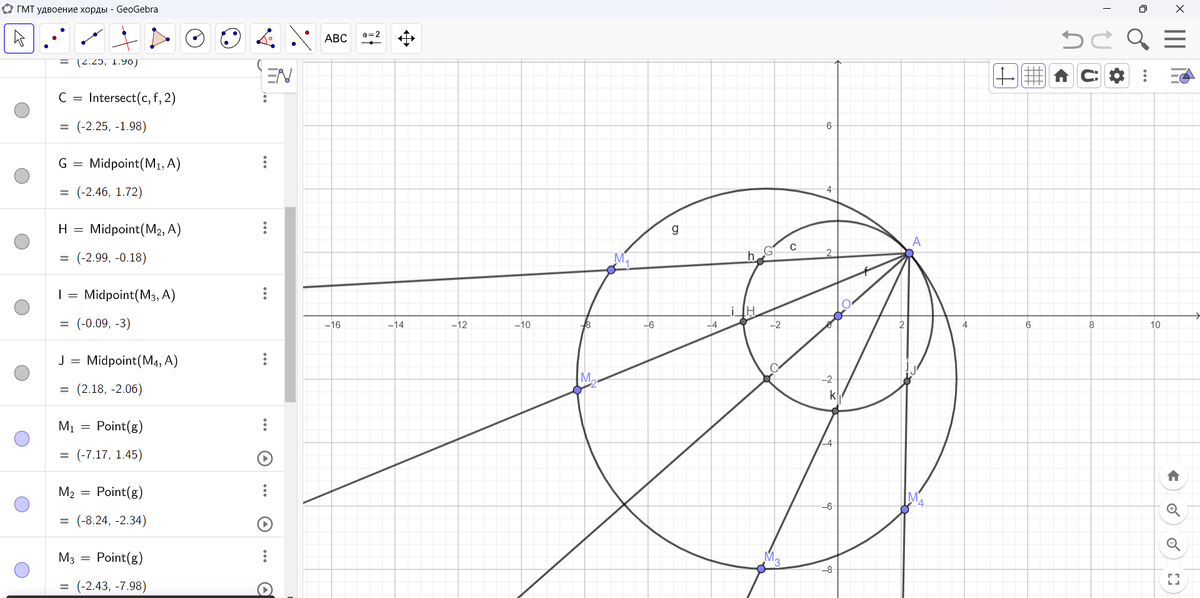The height and width of the screenshot is (598, 1200).
Task: Select the Move Graphics View tool
Action: pos(407,38)
